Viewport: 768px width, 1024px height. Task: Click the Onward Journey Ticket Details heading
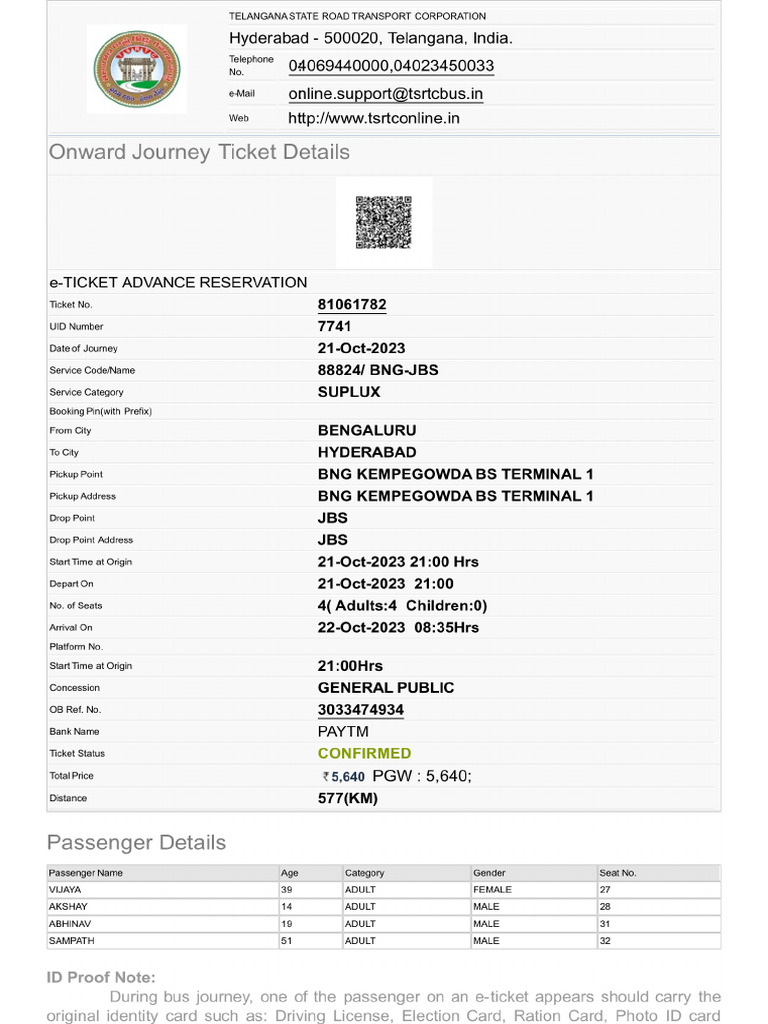(199, 152)
